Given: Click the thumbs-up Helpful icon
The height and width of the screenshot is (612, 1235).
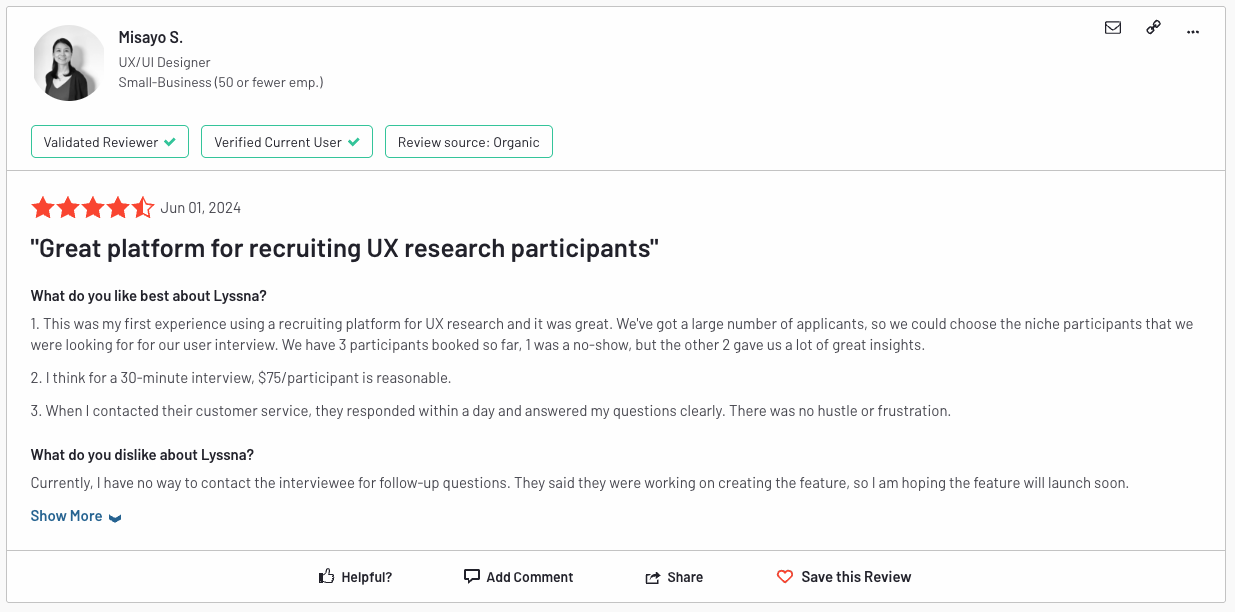Looking at the screenshot, I should coord(326,576).
